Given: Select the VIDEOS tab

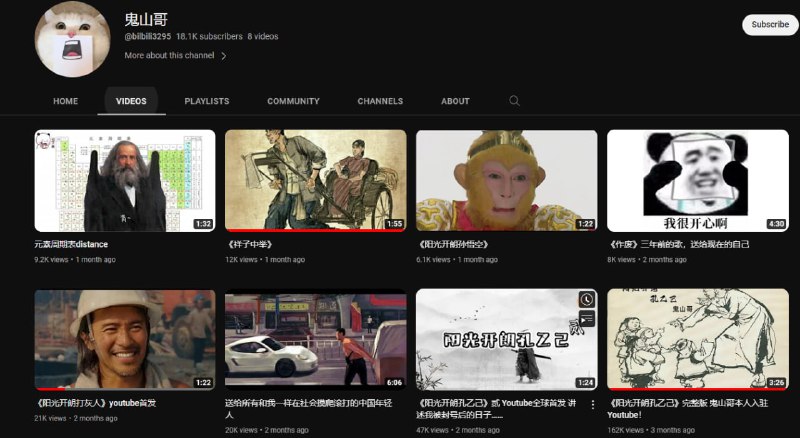Looking at the screenshot, I should click(x=131, y=101).
